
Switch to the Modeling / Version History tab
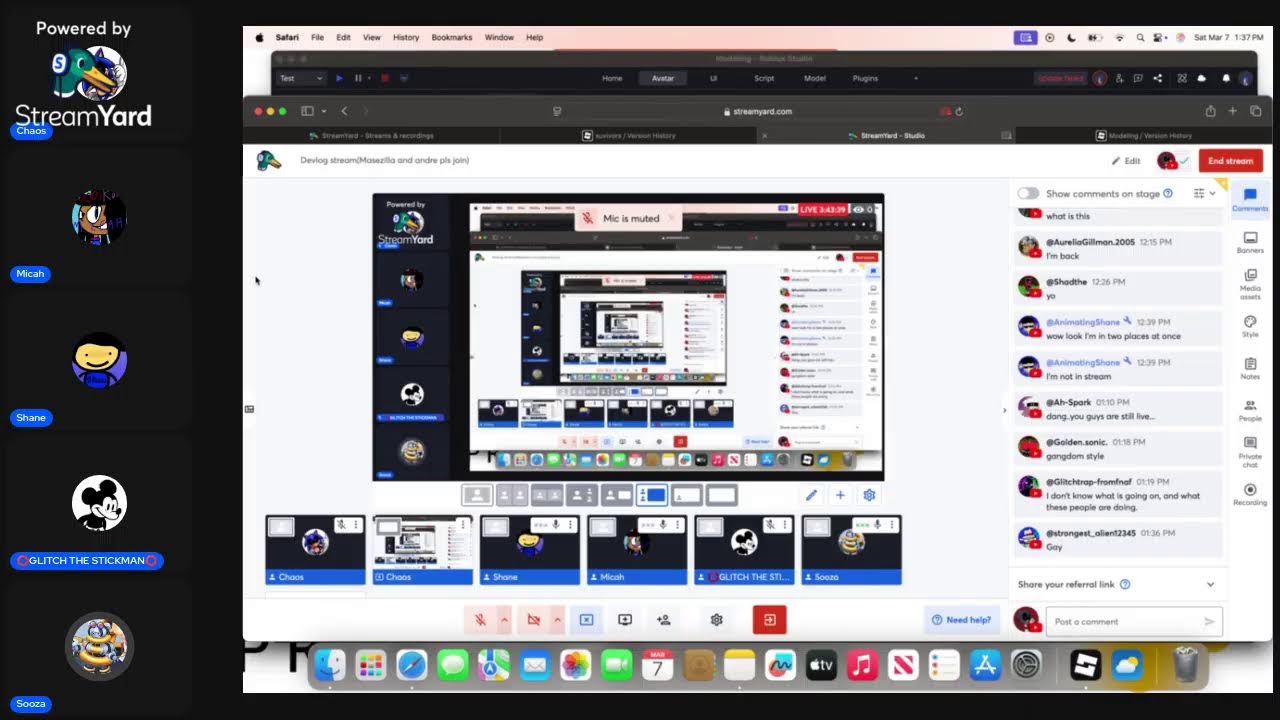point(1144,135)
